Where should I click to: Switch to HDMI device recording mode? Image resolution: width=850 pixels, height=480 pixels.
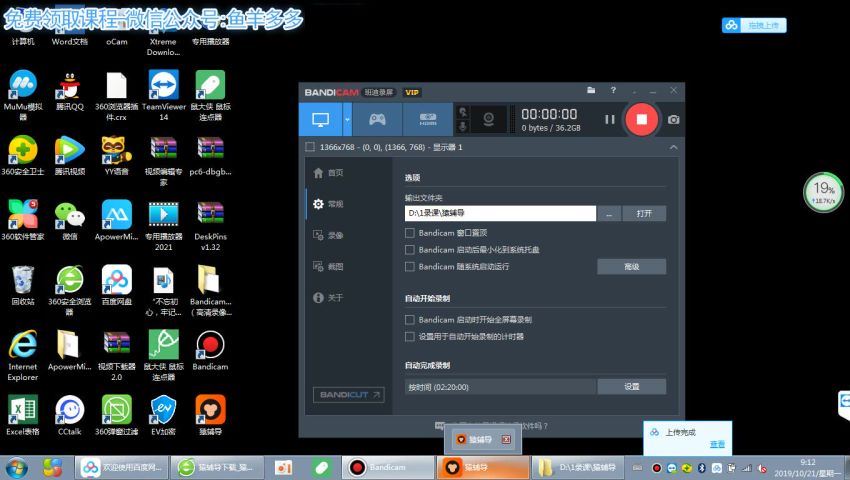[428, 119]
